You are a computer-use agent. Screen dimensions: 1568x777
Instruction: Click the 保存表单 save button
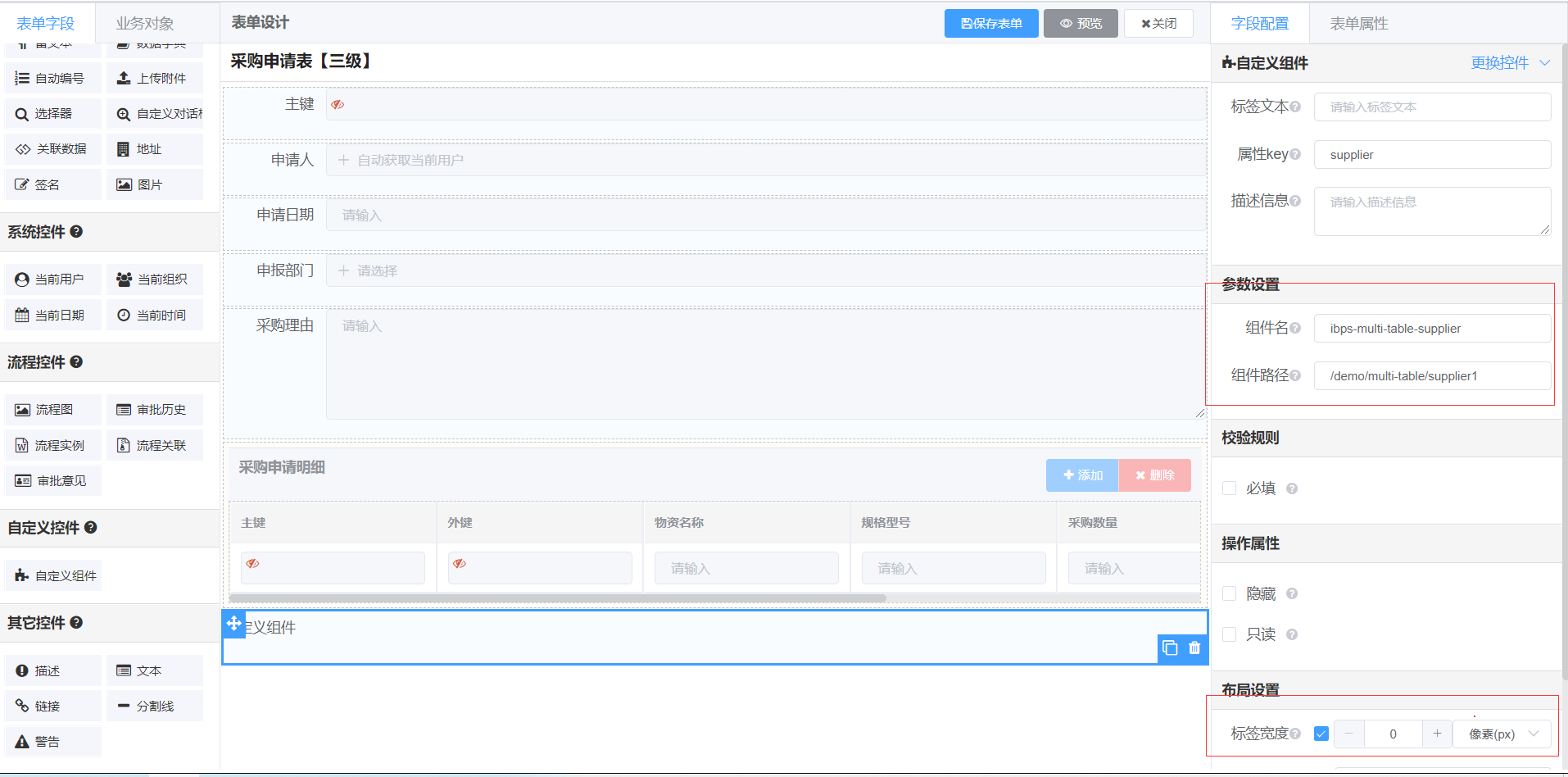(x=990, y=24)
